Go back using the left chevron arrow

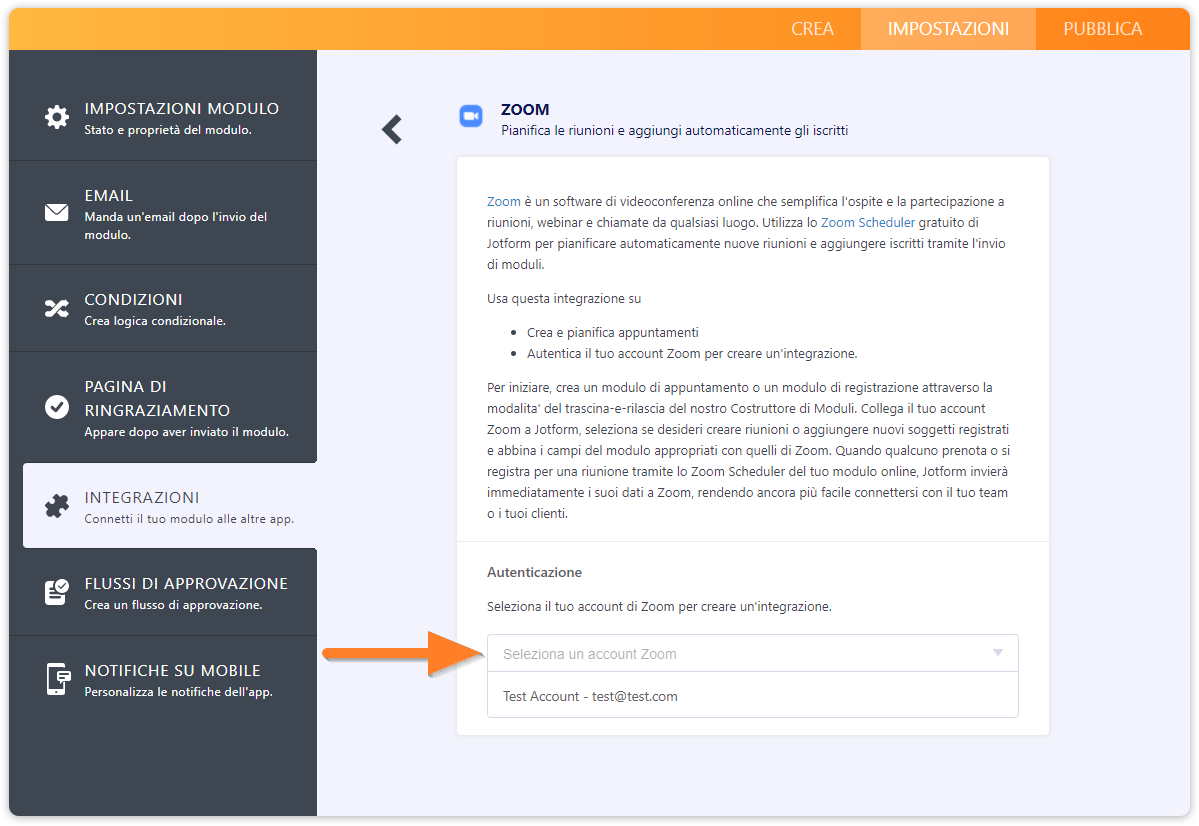pyautogui.click(x=392, y=129)
